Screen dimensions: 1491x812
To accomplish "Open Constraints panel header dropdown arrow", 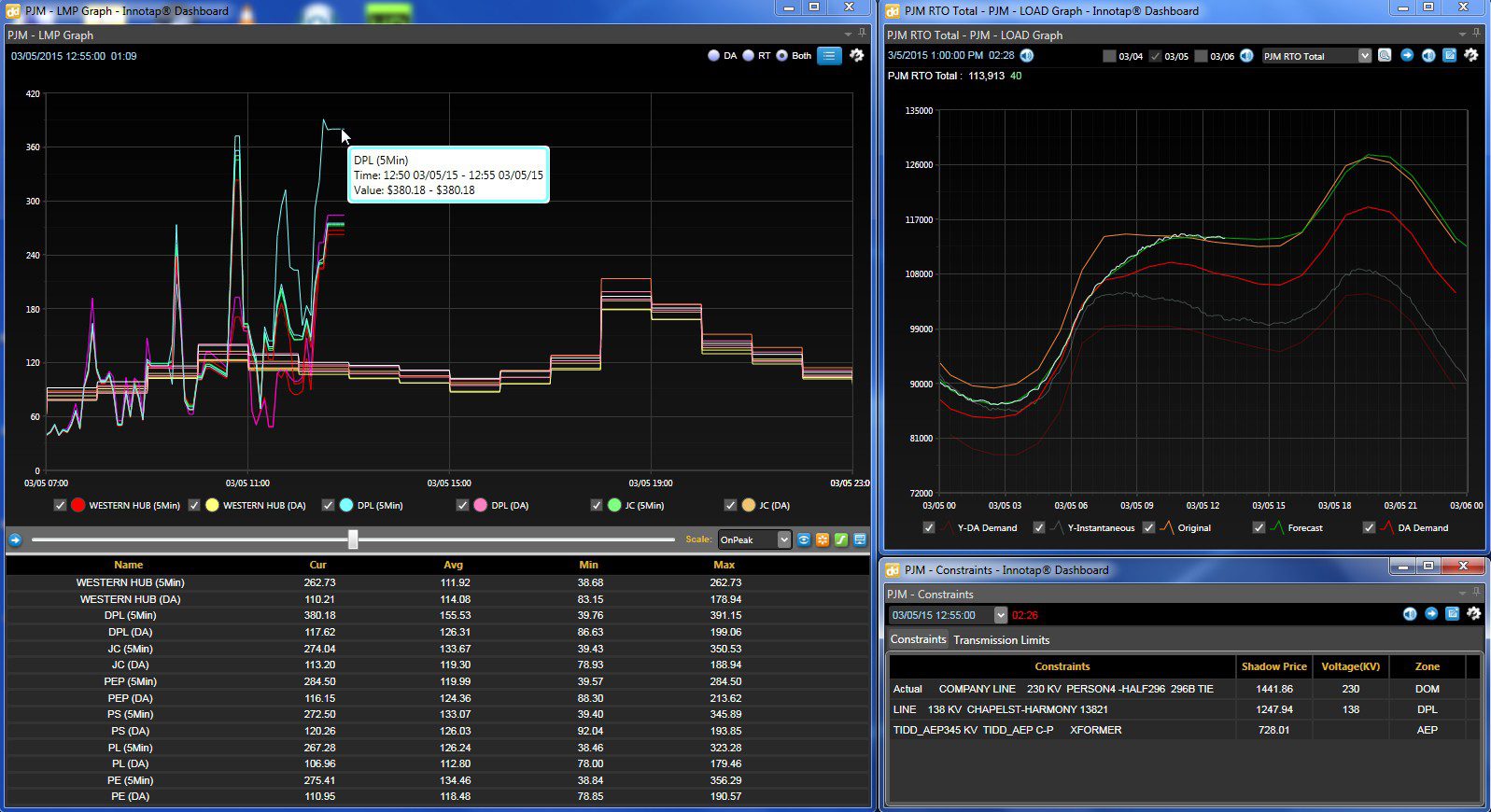I will (1463, 594).
